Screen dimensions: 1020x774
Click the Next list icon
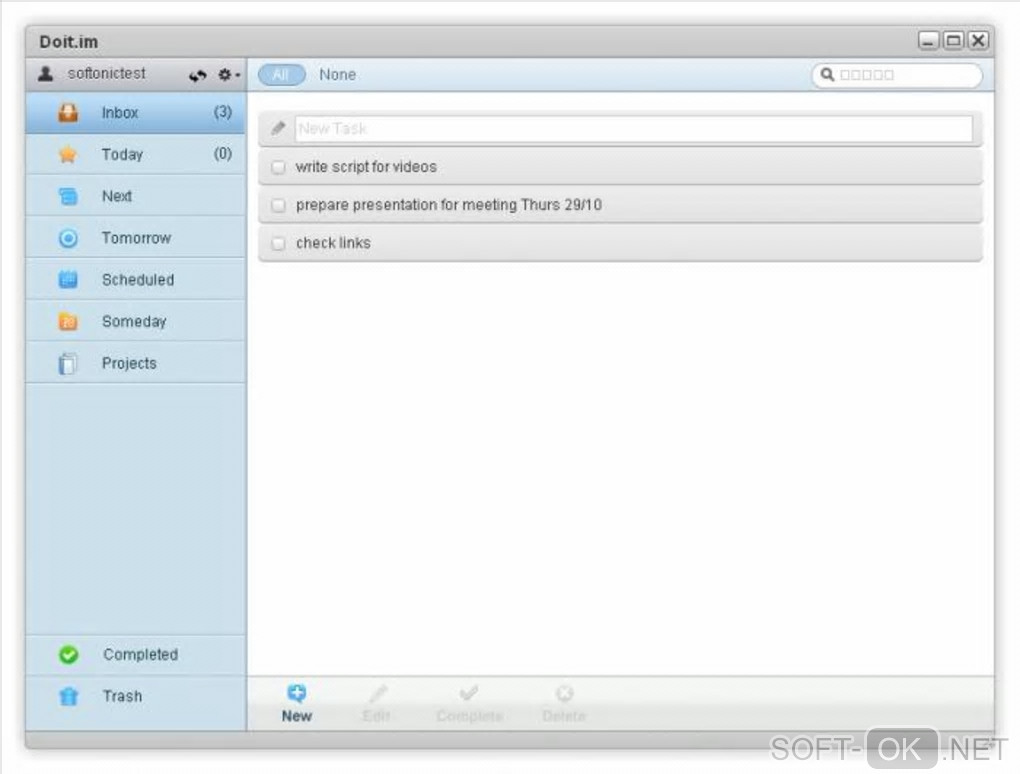68,196
